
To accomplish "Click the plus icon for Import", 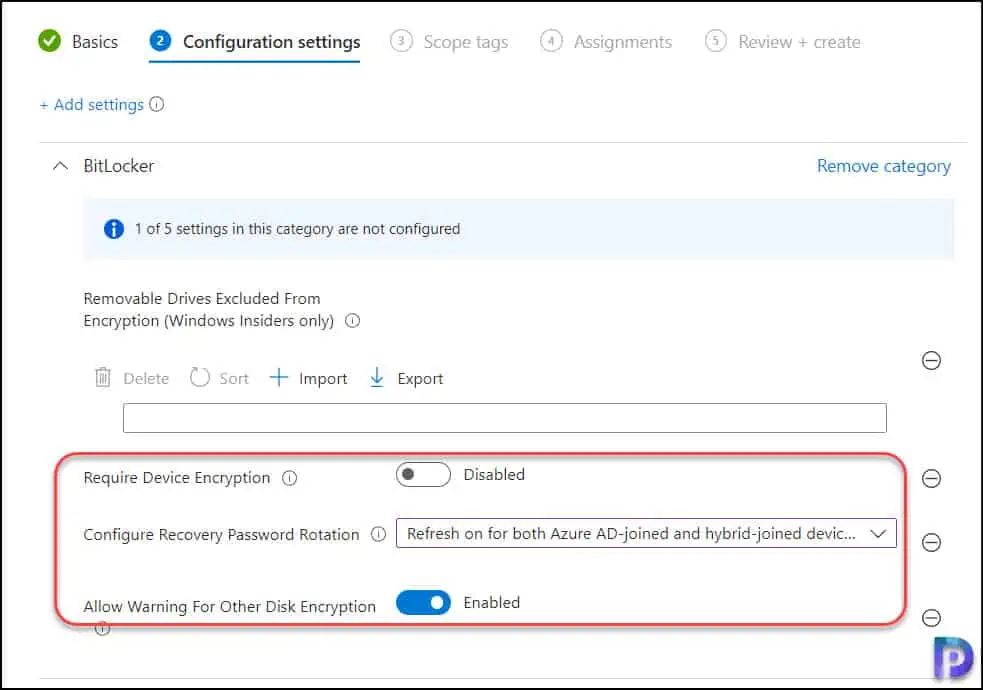I will point(278,377).
